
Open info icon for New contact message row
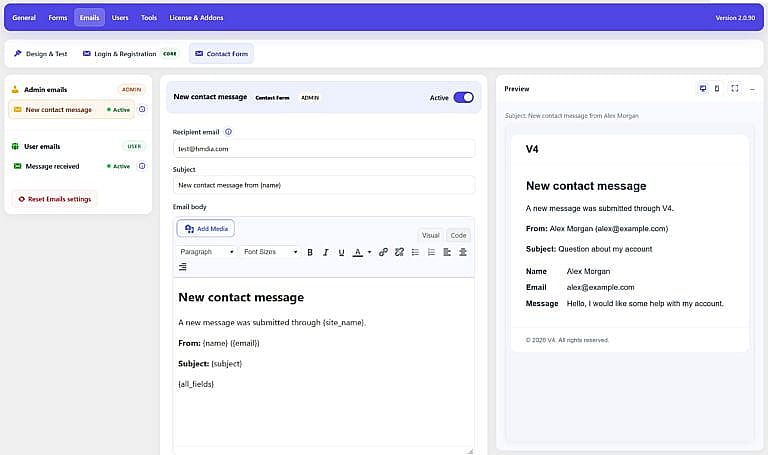point(142,109)
